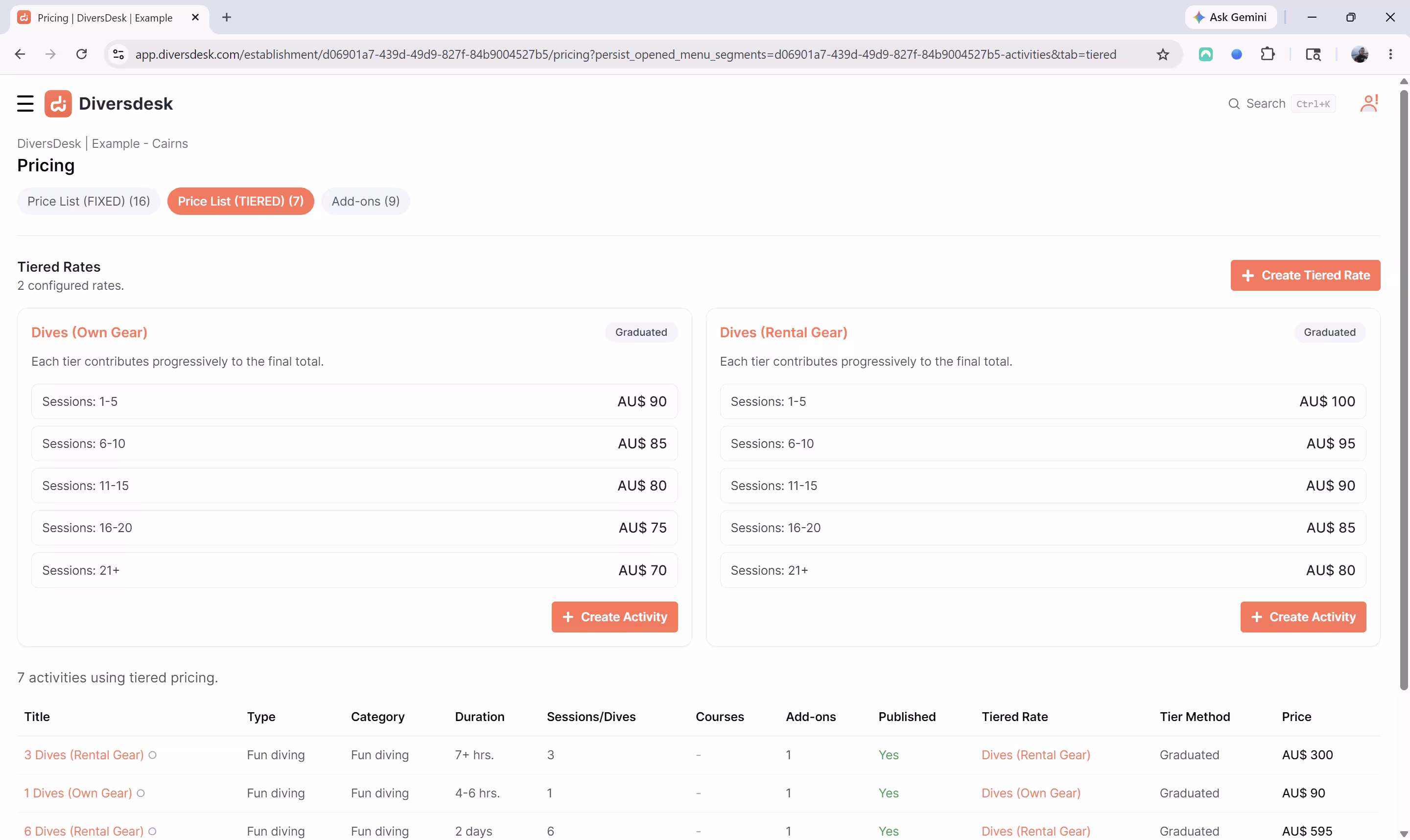Open tiered rate link in AU$ 300 row
Image resolution: width=1410 pixels, height=840 pixels.
1036,755
